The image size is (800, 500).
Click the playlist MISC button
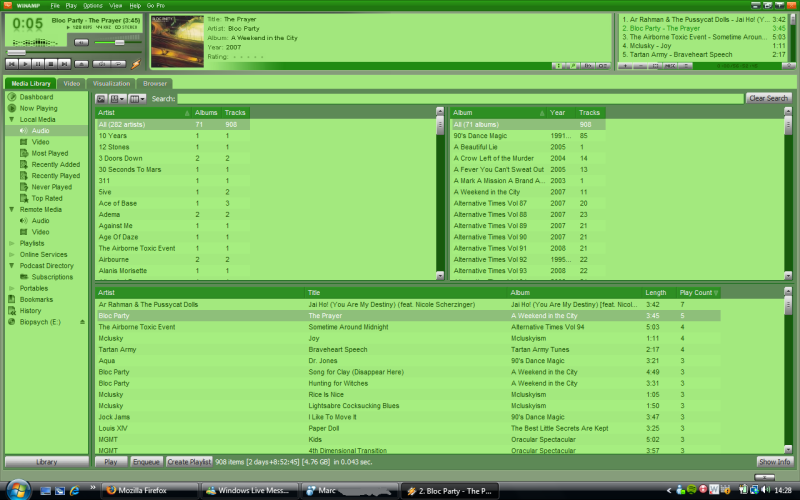(670, 66)
